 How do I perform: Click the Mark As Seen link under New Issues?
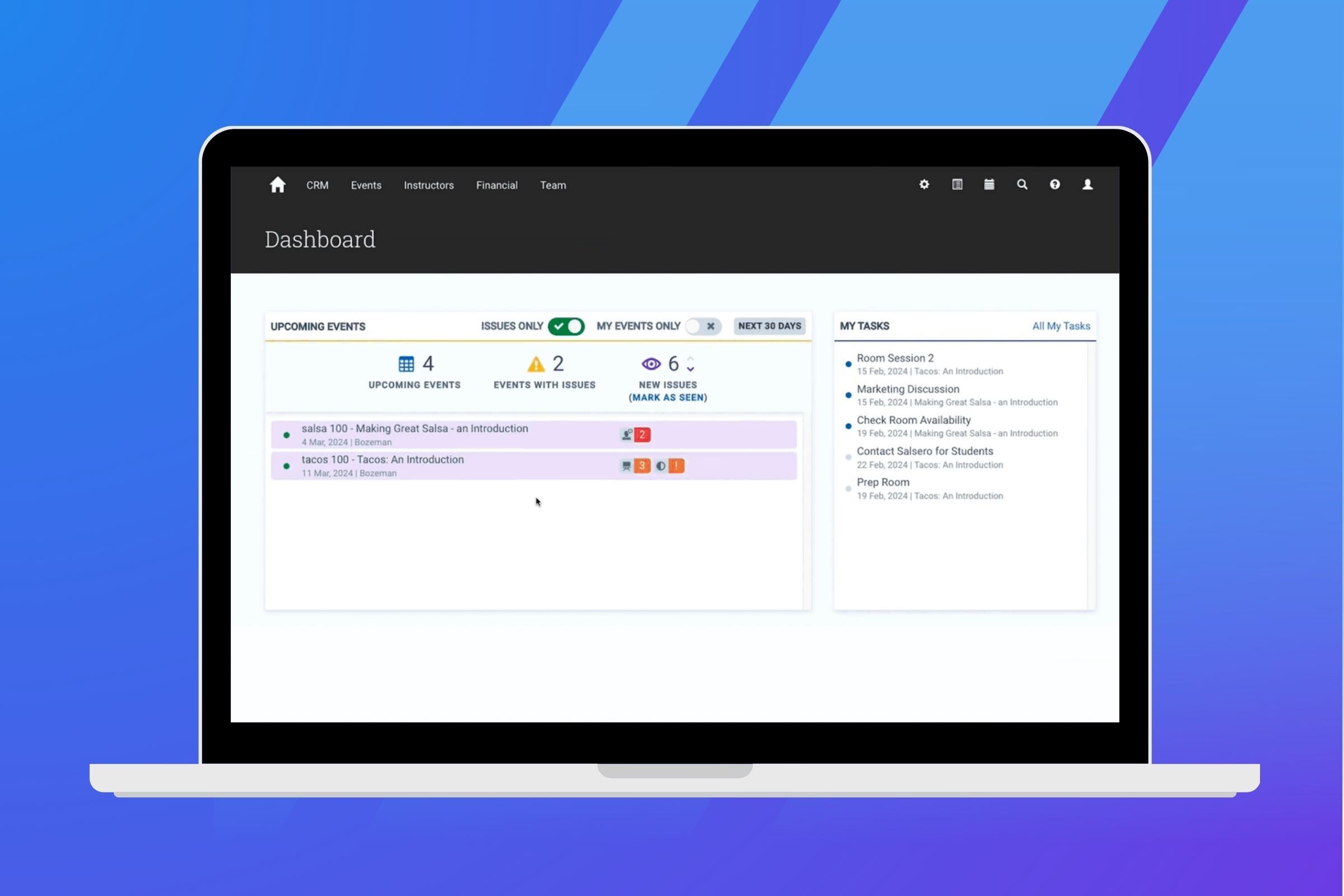pyautogui.click(x=668, y=397)
